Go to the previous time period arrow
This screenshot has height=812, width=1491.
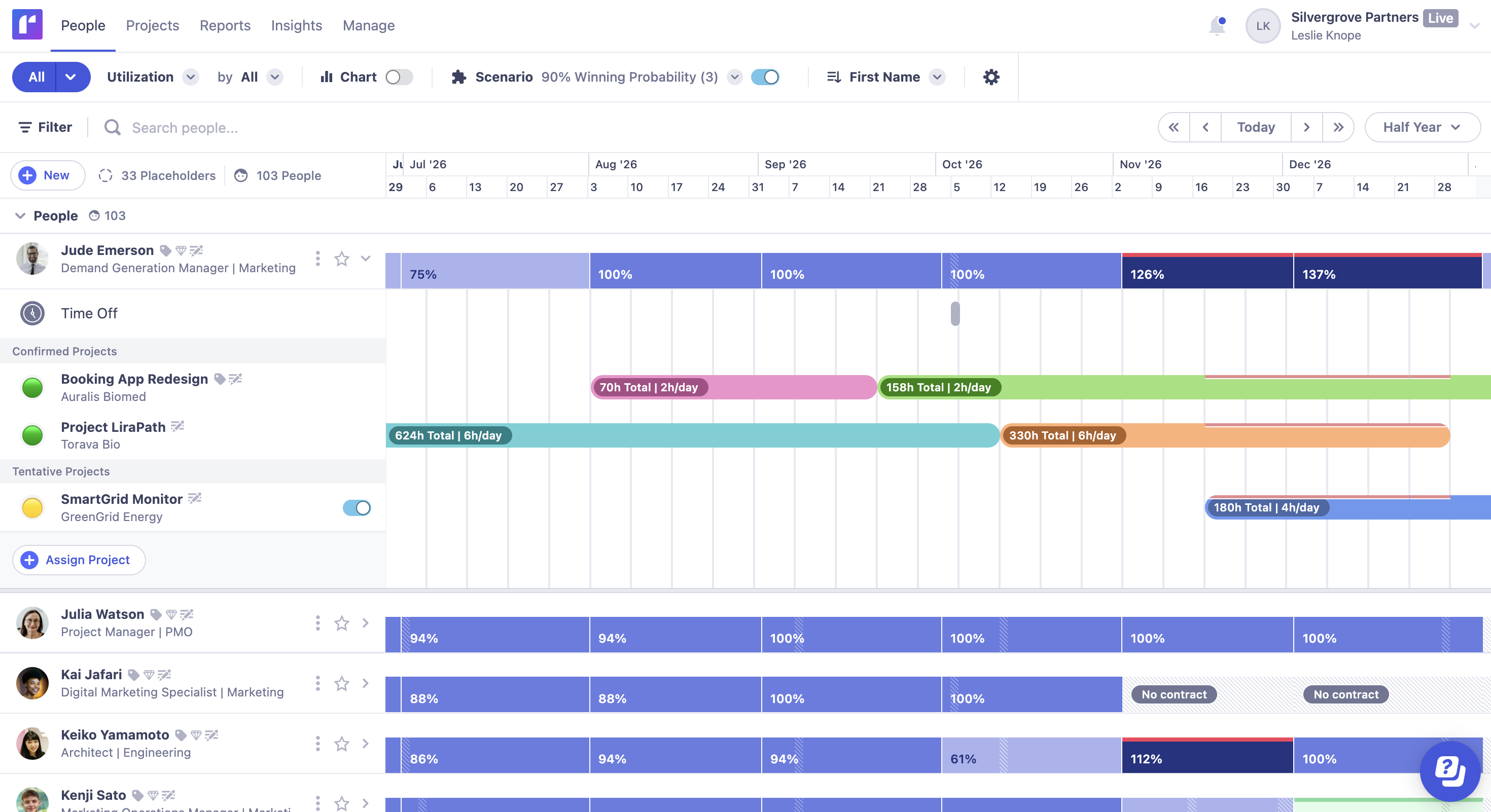tap(1205, 127)
